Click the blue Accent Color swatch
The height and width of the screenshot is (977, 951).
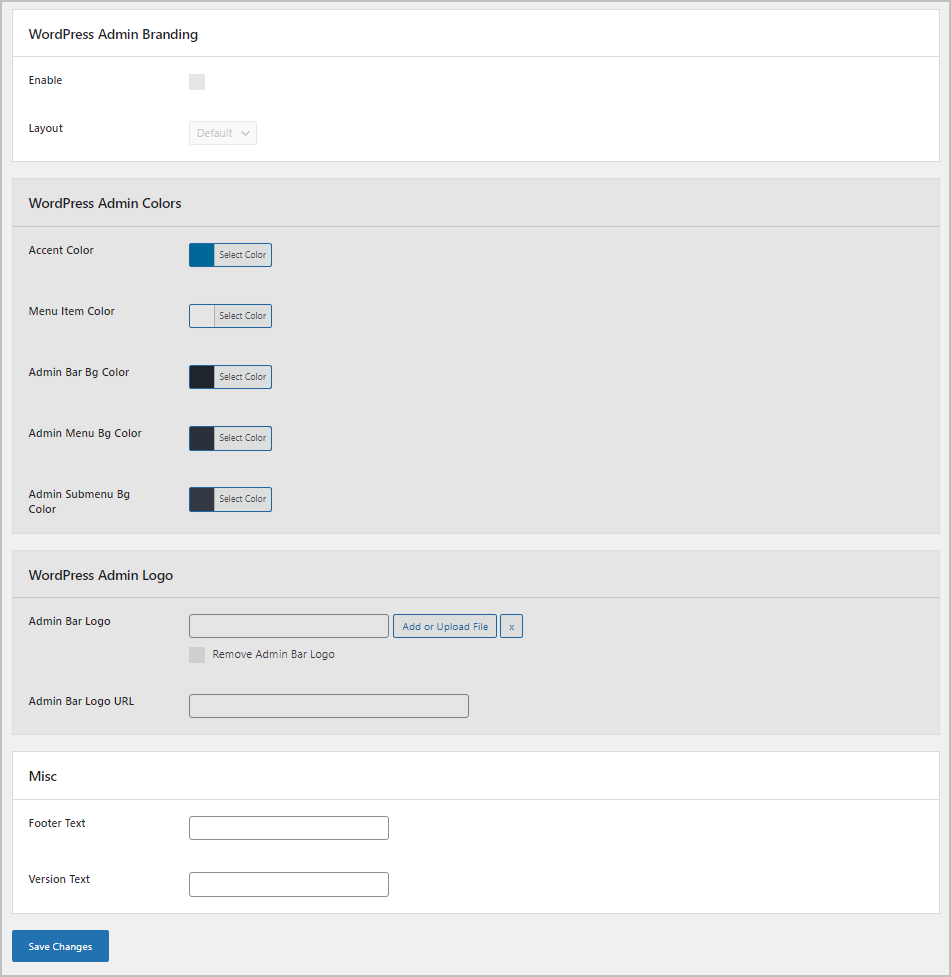click(x=201, y=255)
